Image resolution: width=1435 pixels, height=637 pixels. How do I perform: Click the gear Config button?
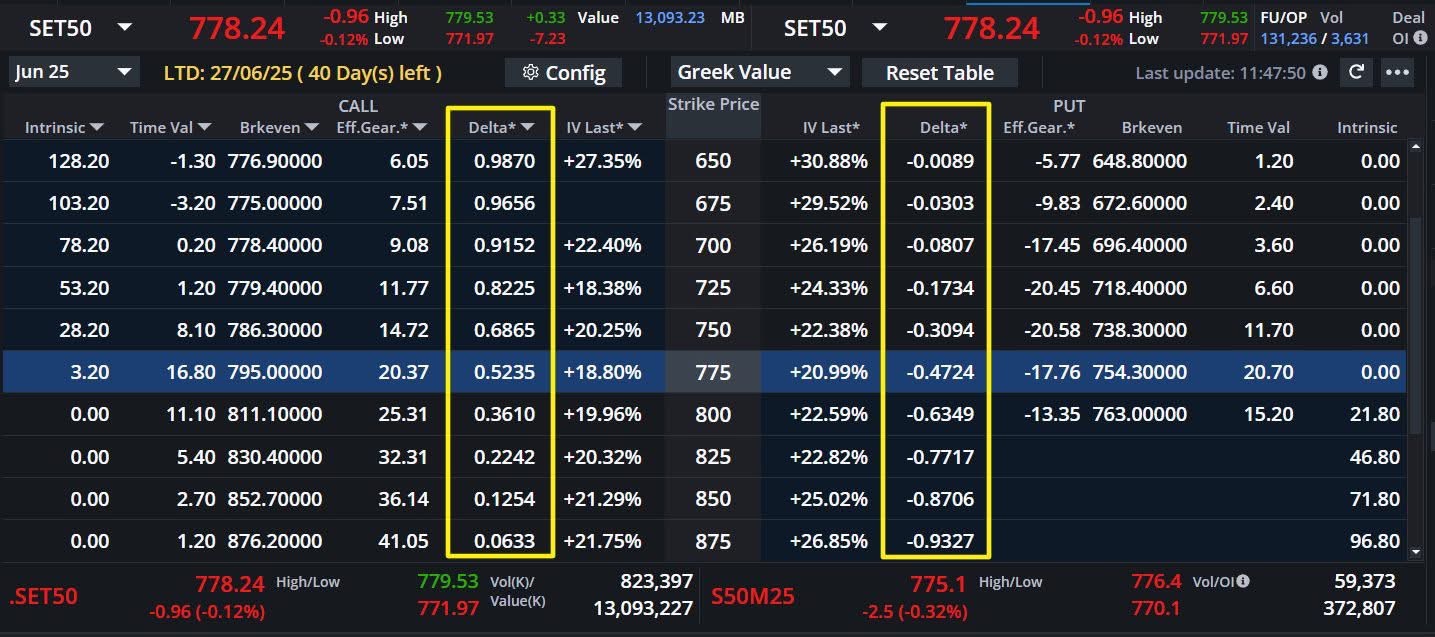(563, 72)
